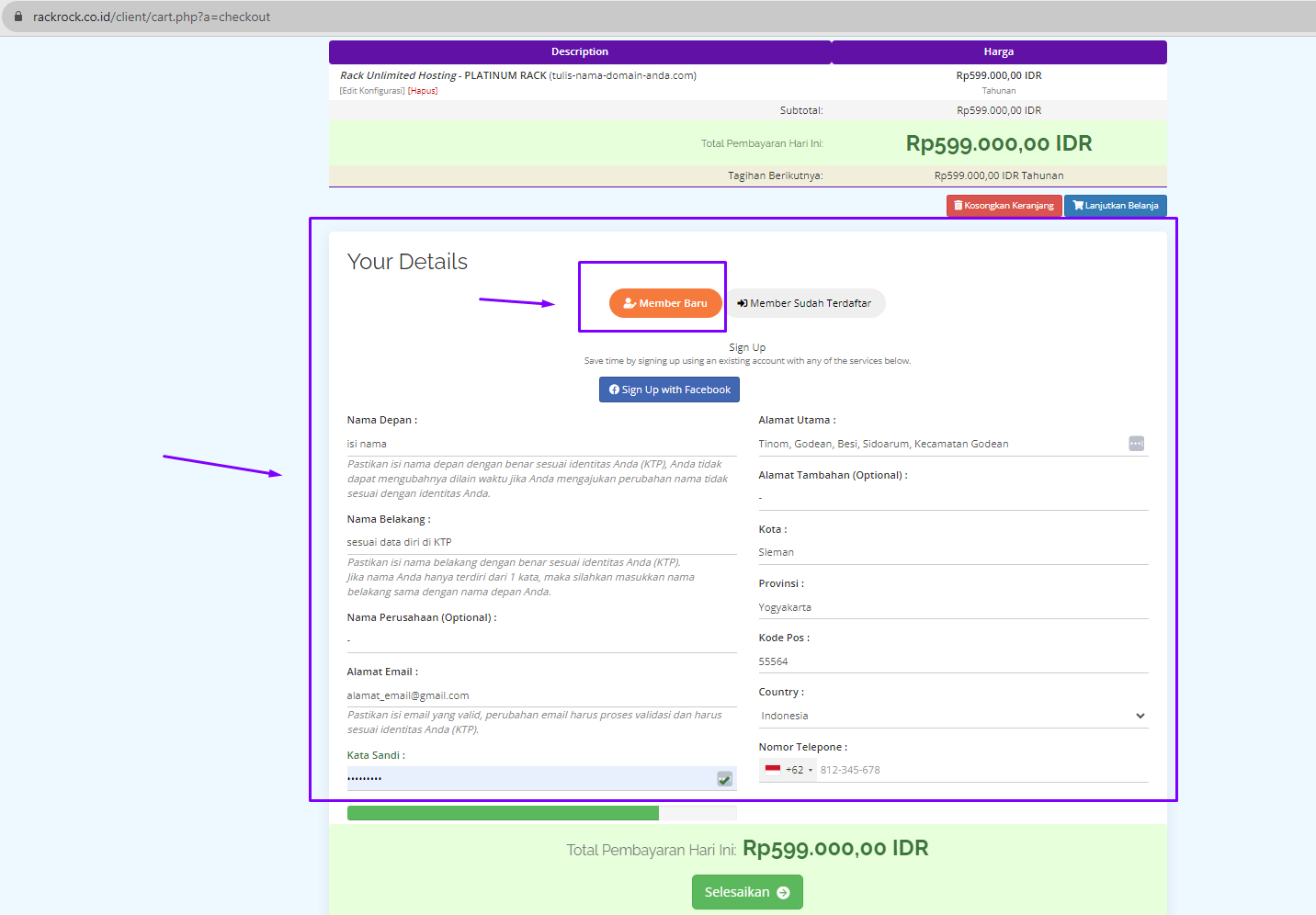Switch to Member Sudah Terdaftar tab
This screenshot has width=1316, height=915.
(x=805, y=303)
